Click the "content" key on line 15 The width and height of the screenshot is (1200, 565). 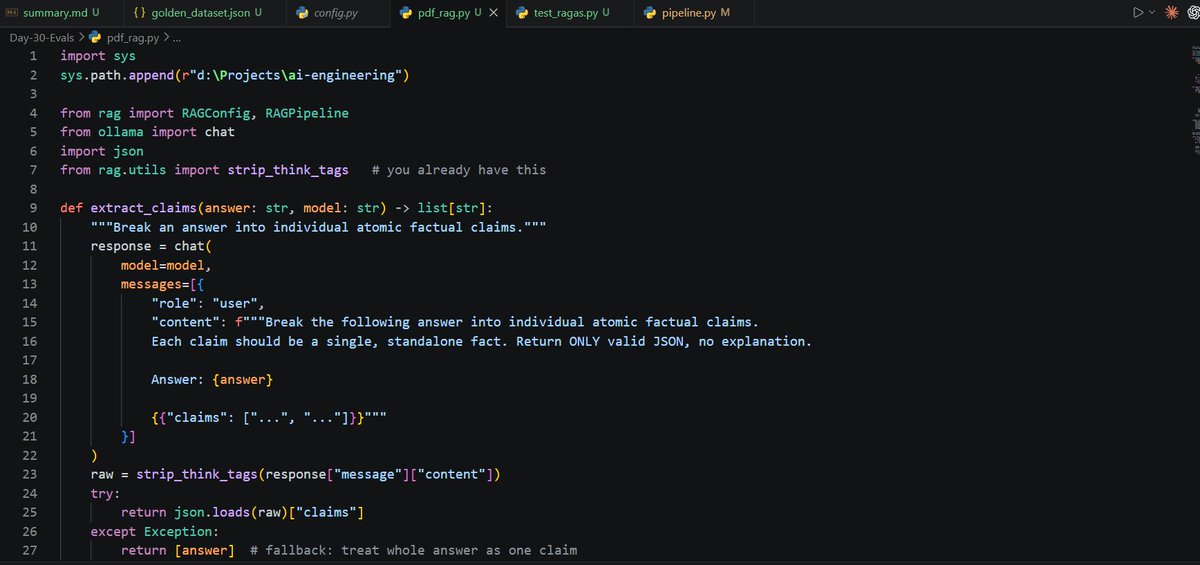point(185,322)
